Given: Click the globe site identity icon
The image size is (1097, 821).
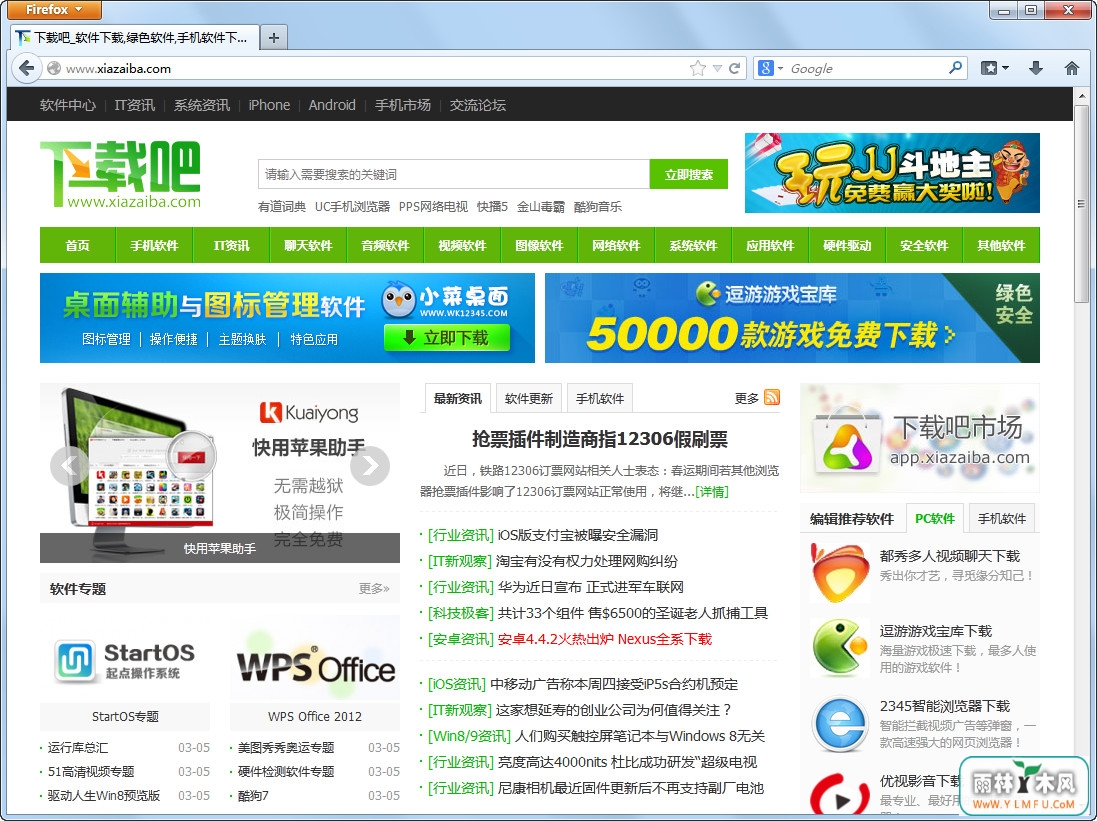Looking at the screenshot, I should [54, 68].
